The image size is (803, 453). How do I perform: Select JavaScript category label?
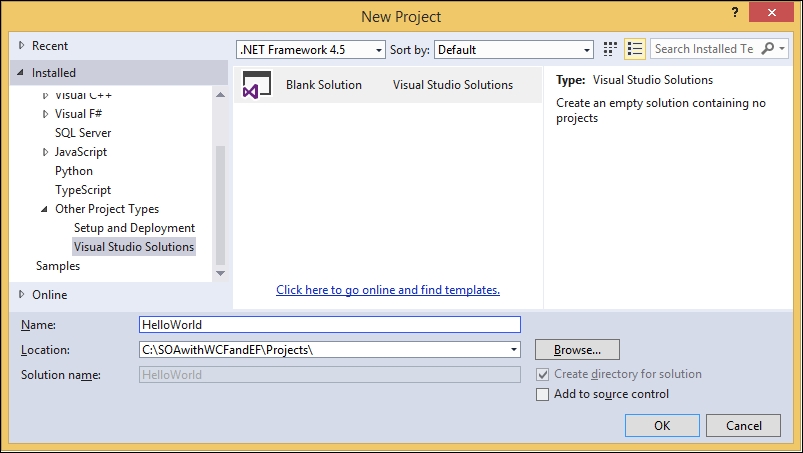(81, 152)
